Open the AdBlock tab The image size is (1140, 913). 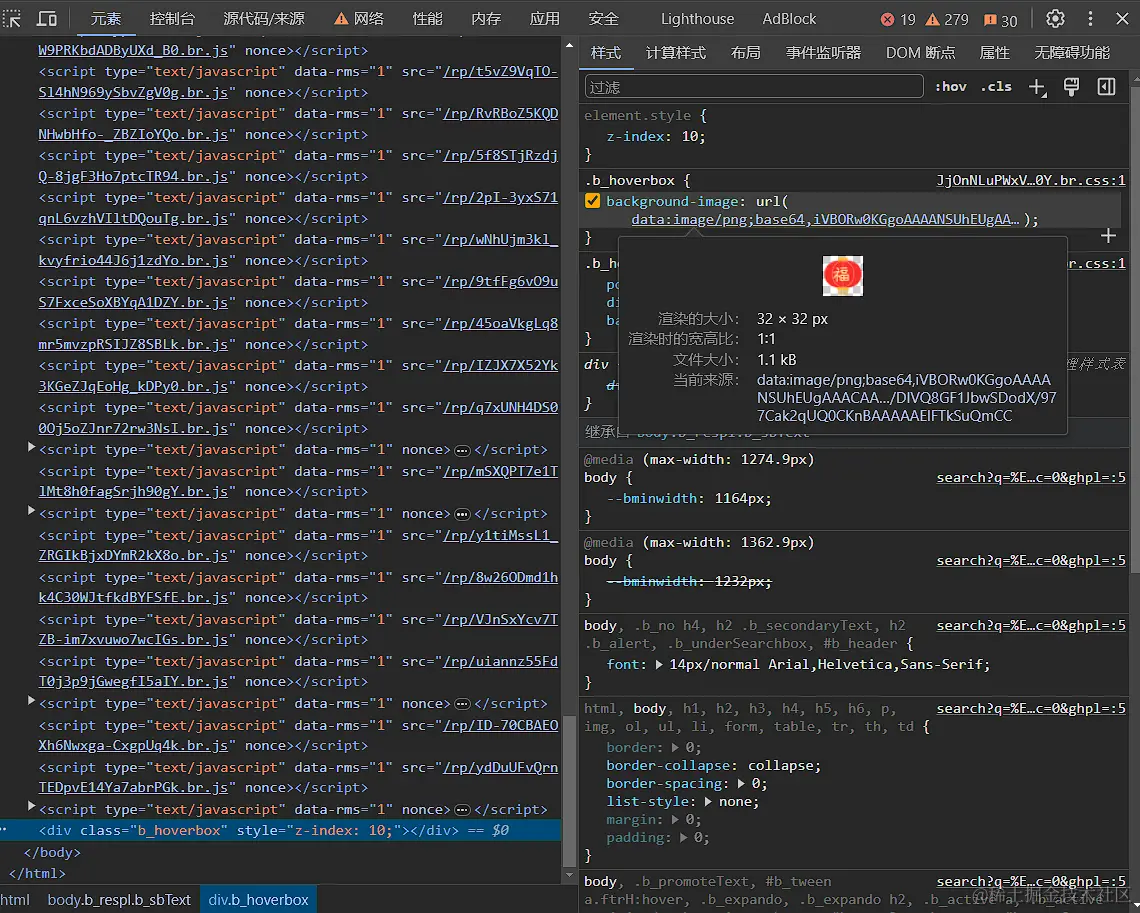point(789,19)
